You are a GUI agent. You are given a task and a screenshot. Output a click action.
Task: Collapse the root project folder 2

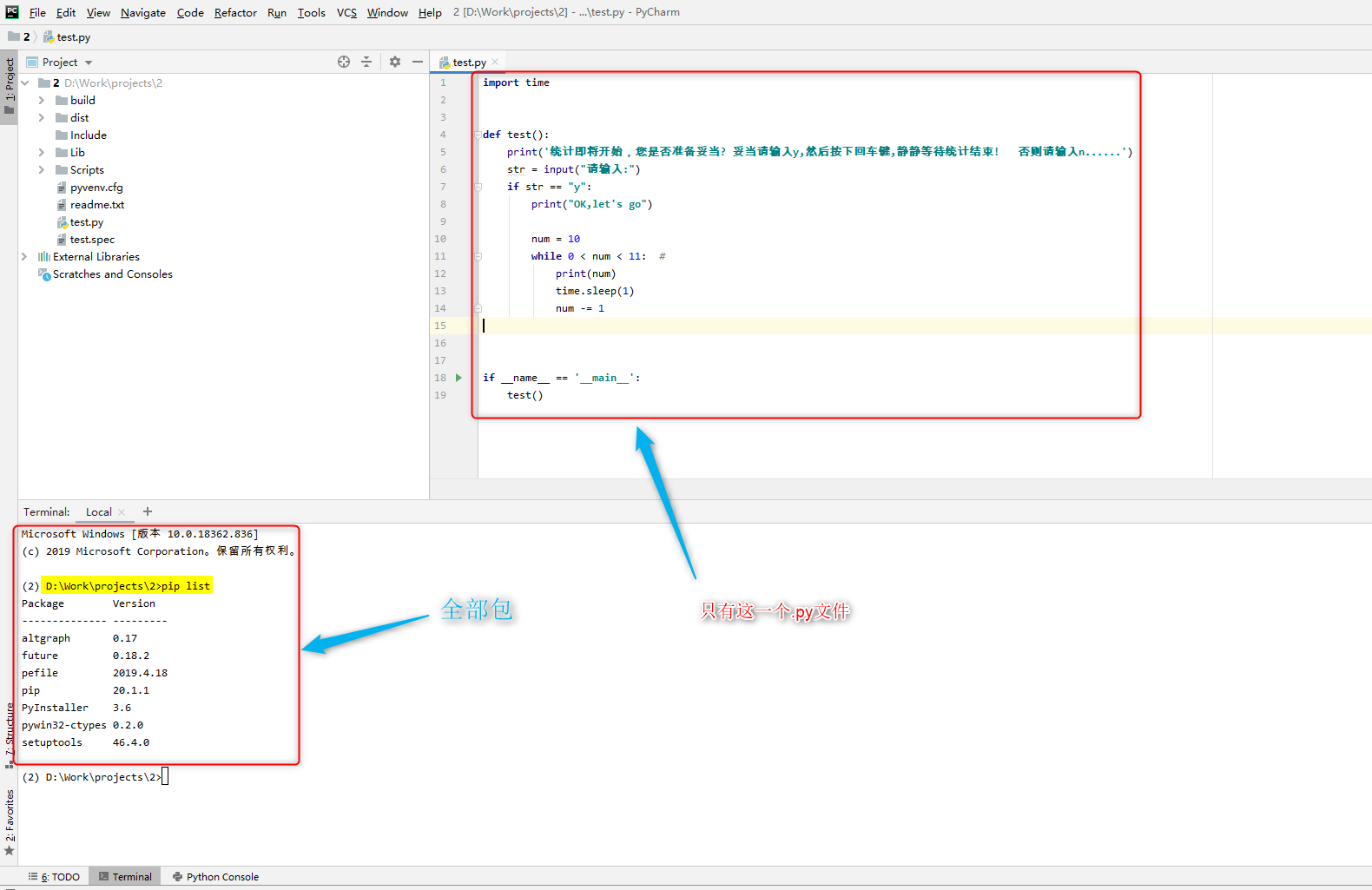[x=25, y=82]
